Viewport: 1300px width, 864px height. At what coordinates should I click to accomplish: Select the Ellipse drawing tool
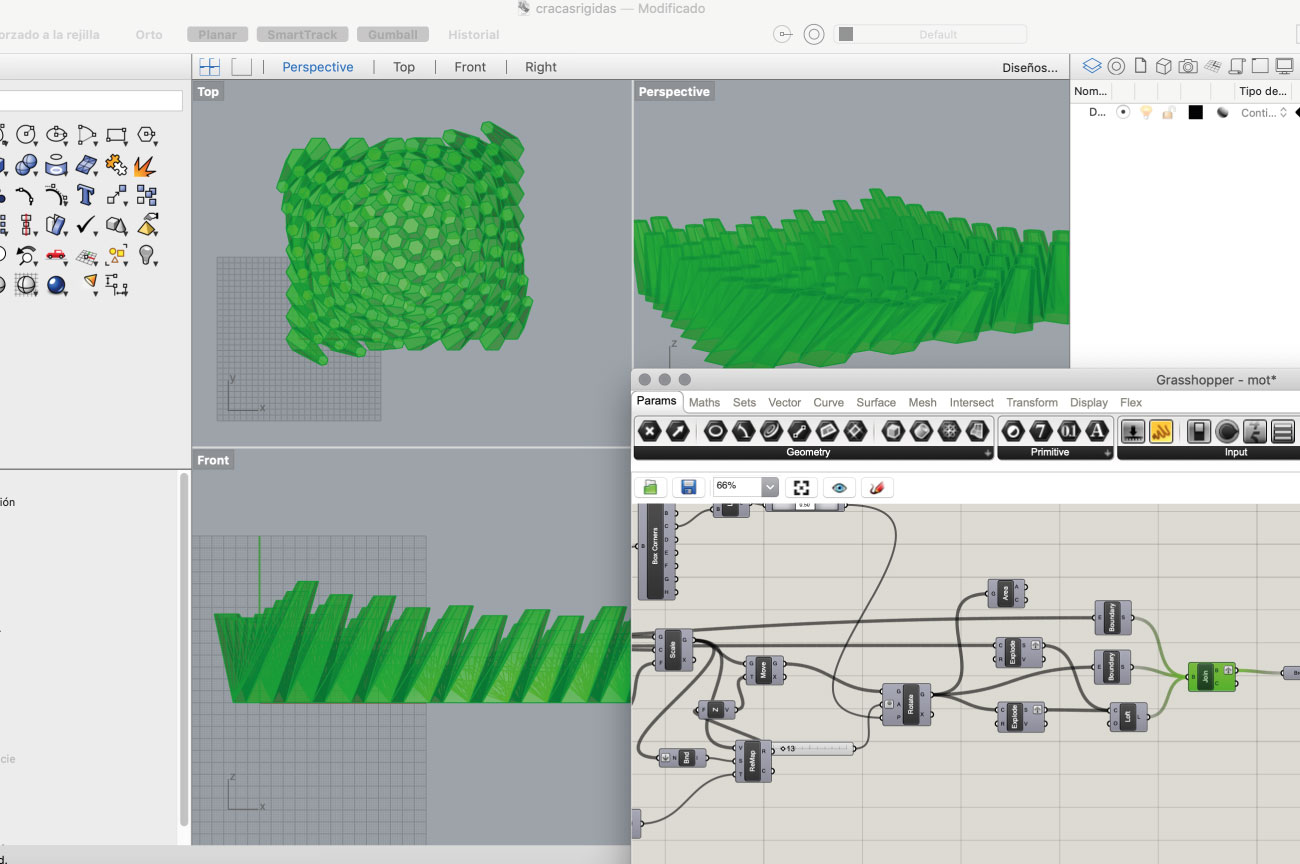coord(56,135)
